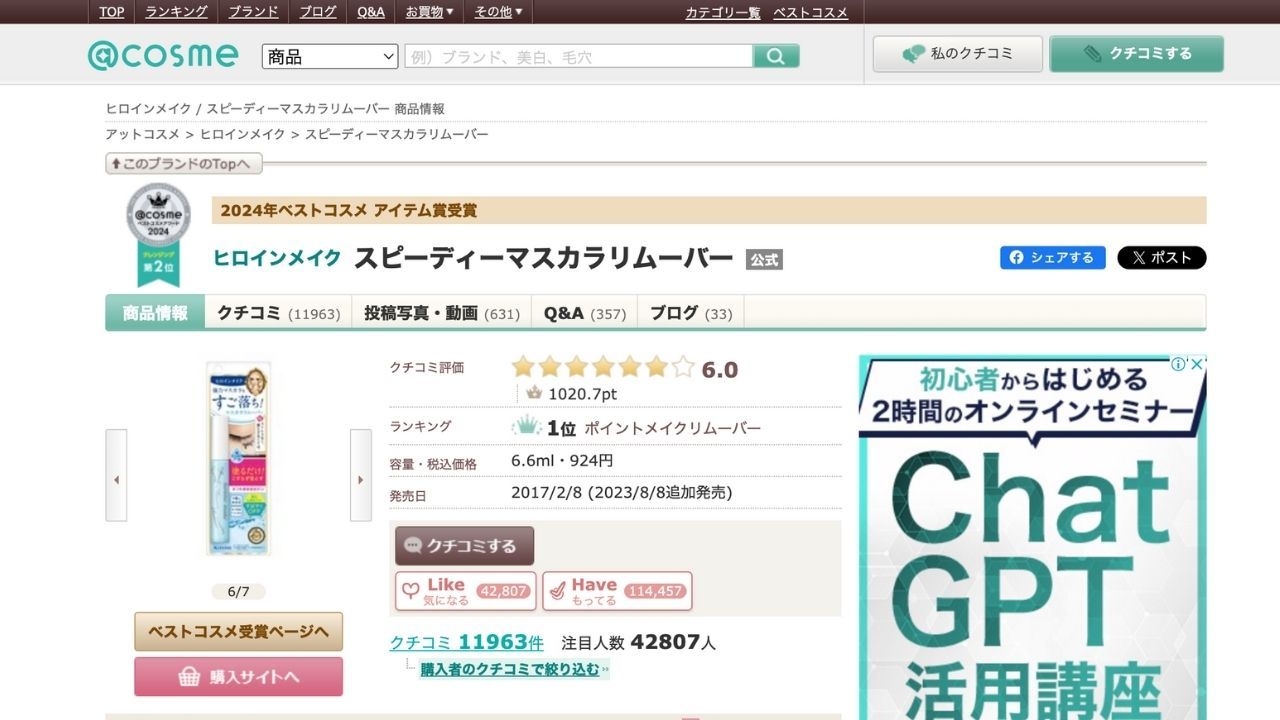Open ポイントメイクリムーバー ranking link
This screenshot has width=1280, height=720.
pos(672,428)
